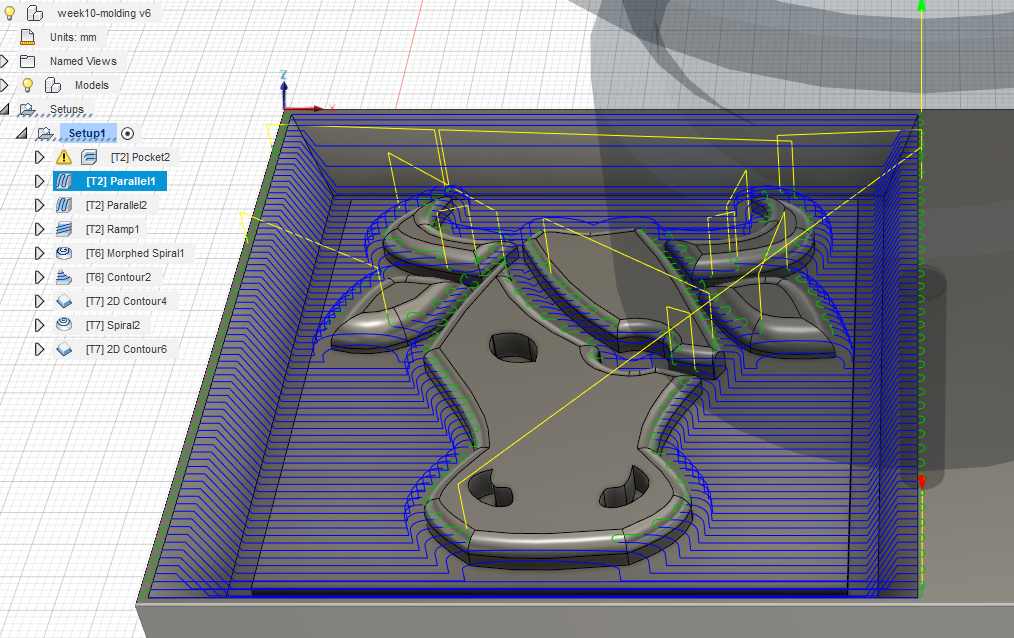Click the Pocket2 operation icon
Image resolution: width=1014 pixels, height=638 pixels.
(89, 157)
